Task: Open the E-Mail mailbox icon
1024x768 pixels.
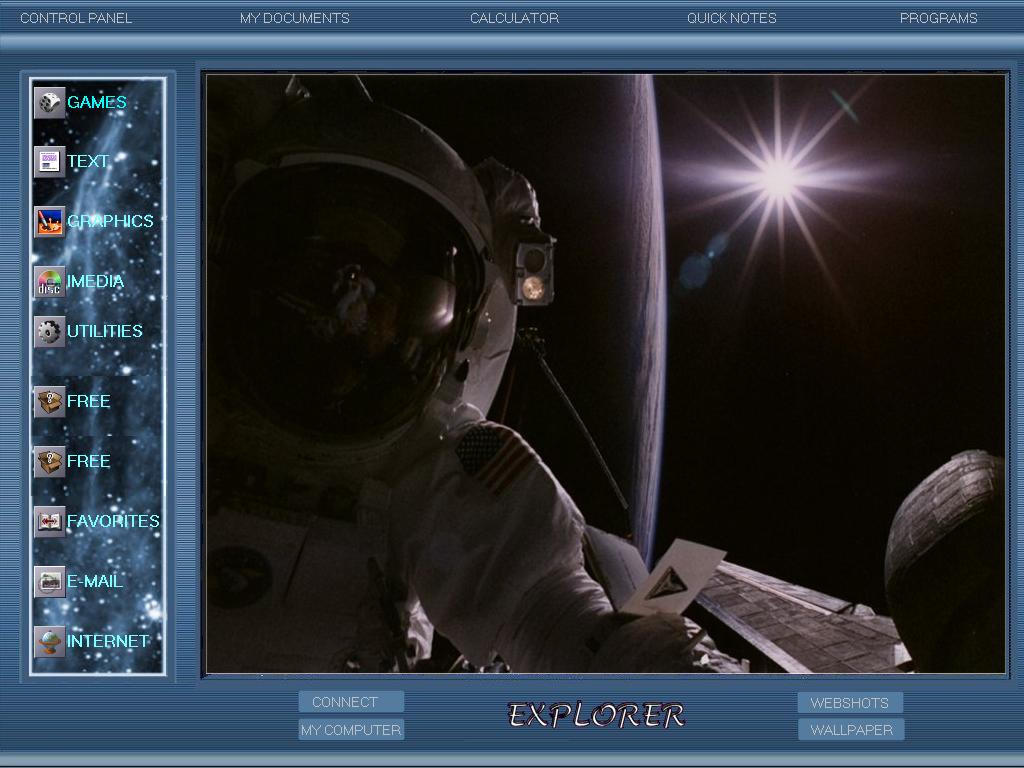Action: coord(50,581)
